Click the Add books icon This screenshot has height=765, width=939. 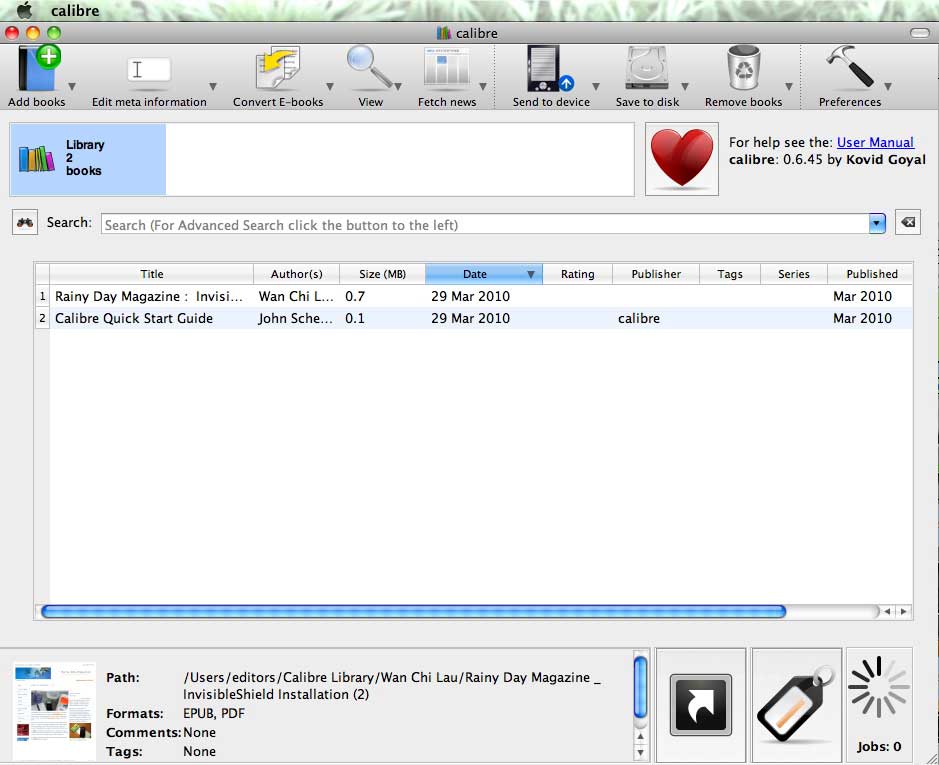point(39,68)
